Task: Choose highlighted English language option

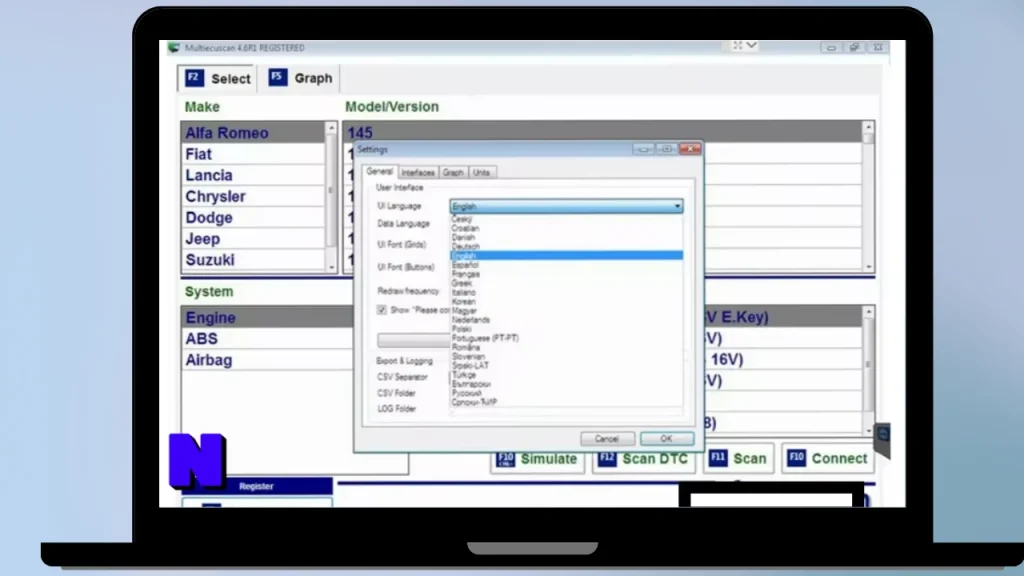Action: [x=566, y=256]
